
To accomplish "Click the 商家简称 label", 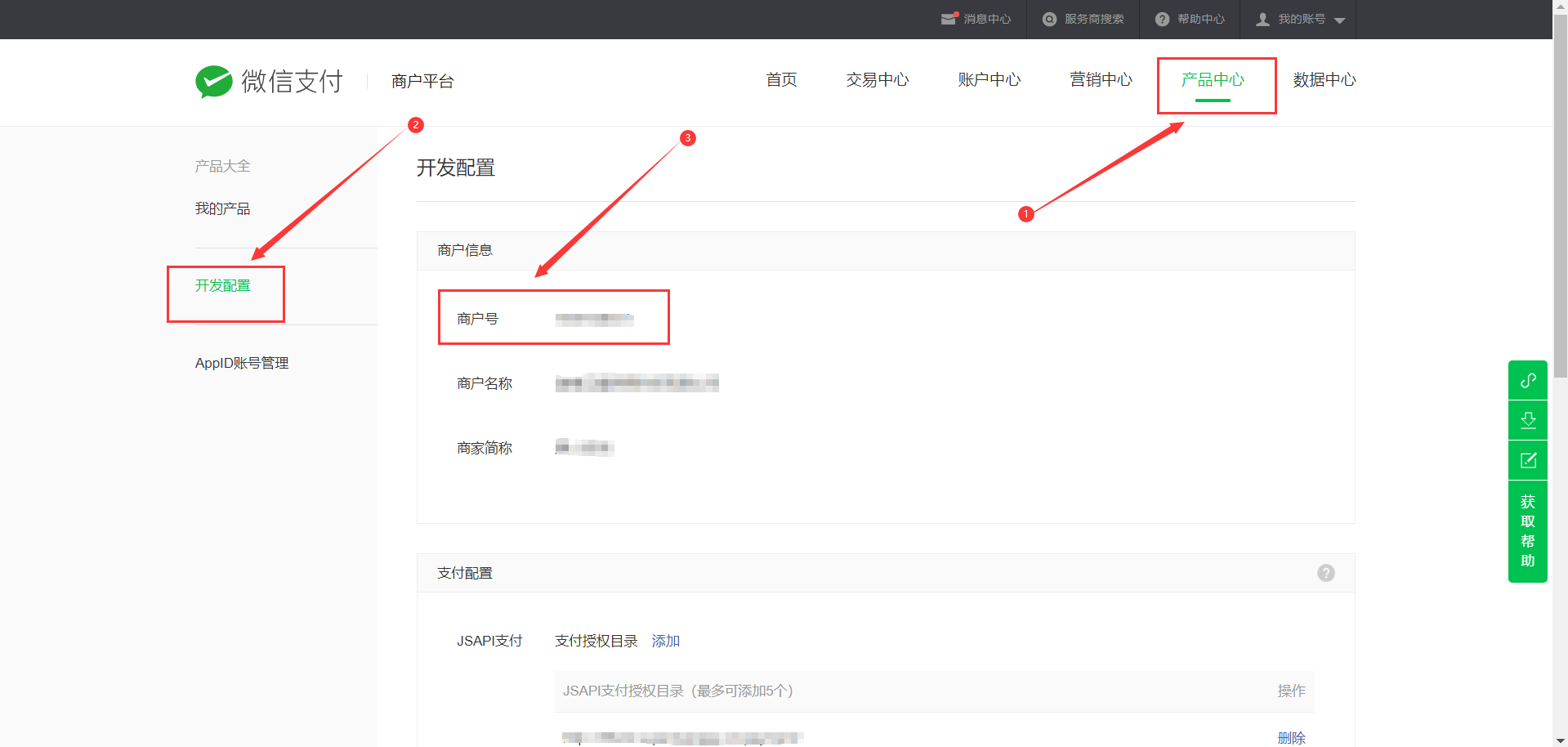I will tap(485, 448).
